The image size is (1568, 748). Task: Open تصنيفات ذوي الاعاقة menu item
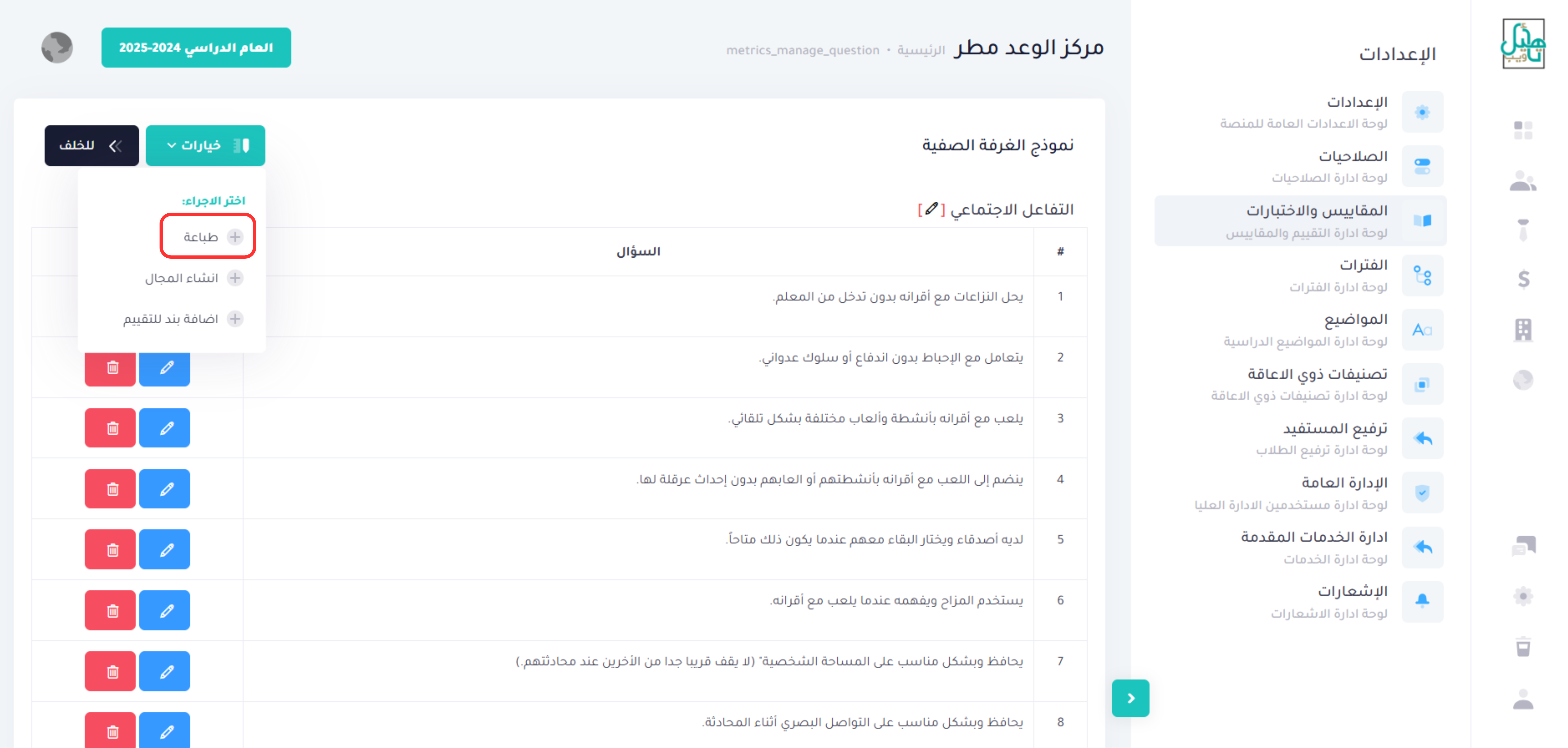point(1301,384)
